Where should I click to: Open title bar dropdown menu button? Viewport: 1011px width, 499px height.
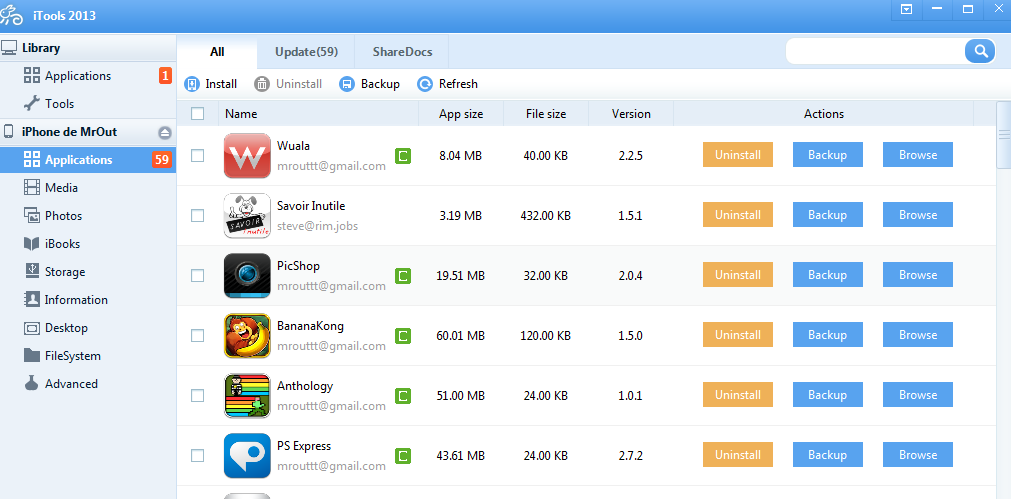[906, 8]
